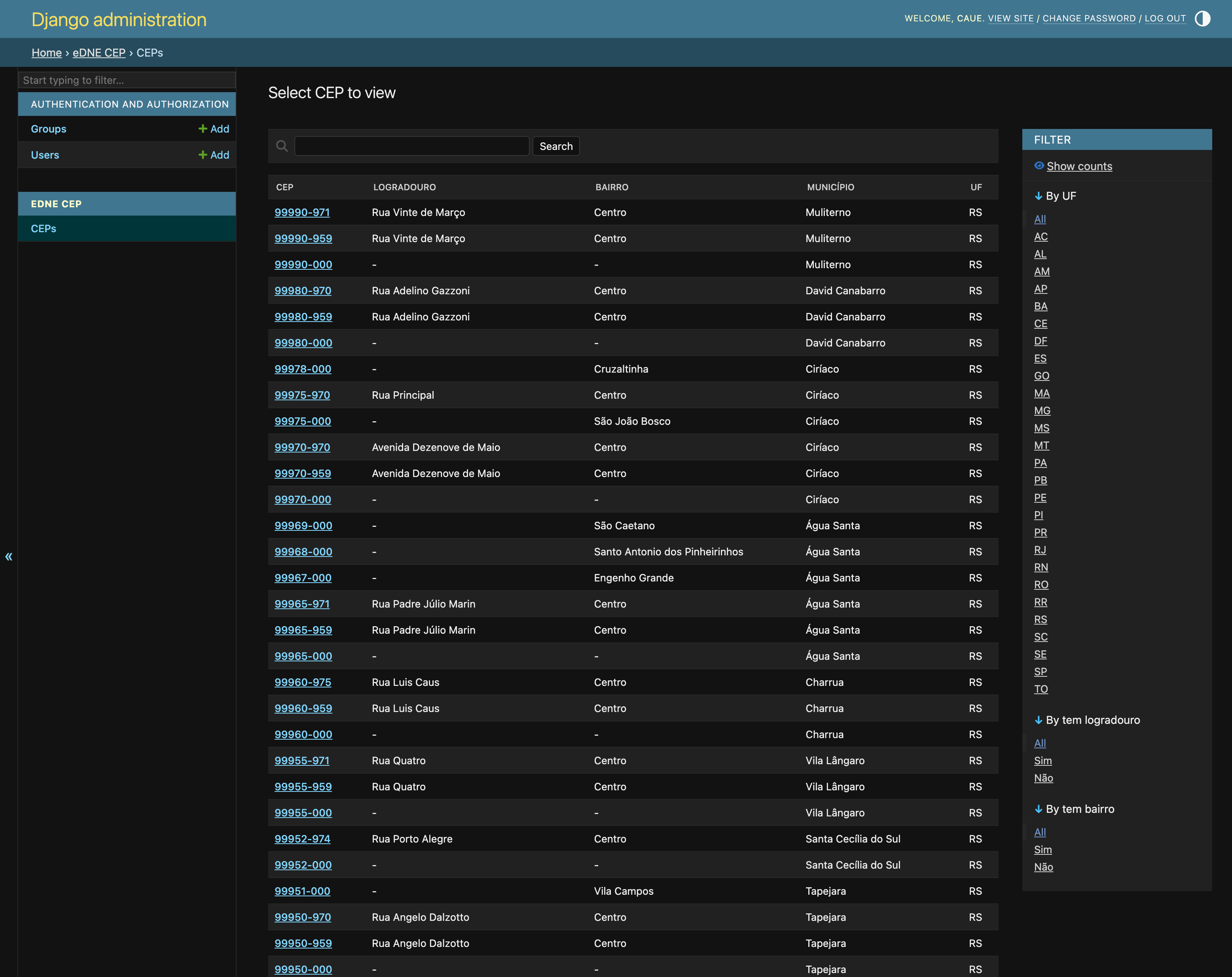The height and width of the screenshot is (977, 1232).
Task: Click the 'Rua Porto Alegre' logradouro cell
Action: coord(411,839)
